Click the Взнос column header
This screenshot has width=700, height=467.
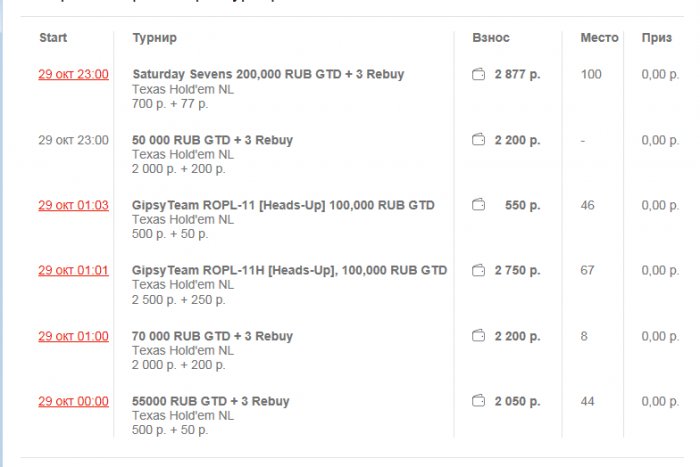491,38
